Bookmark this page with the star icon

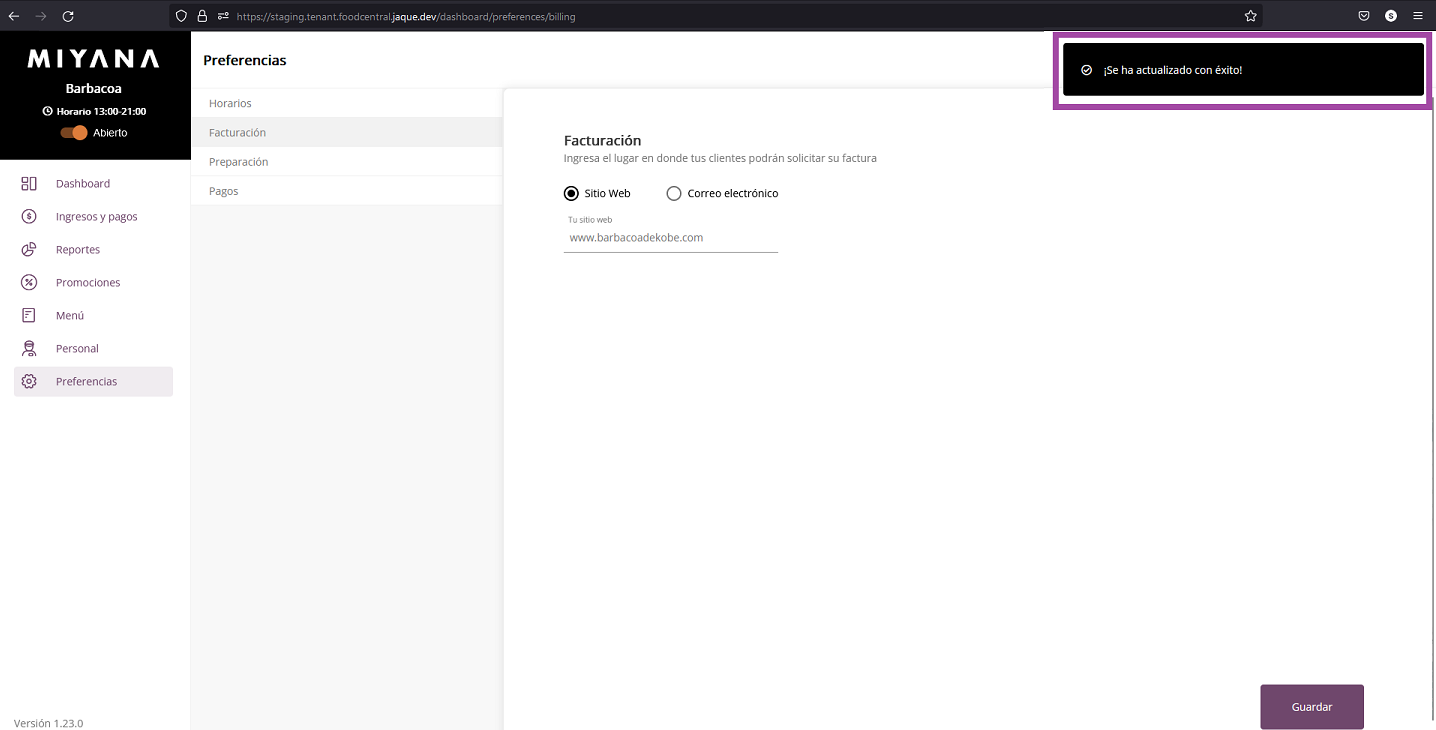1250,16
